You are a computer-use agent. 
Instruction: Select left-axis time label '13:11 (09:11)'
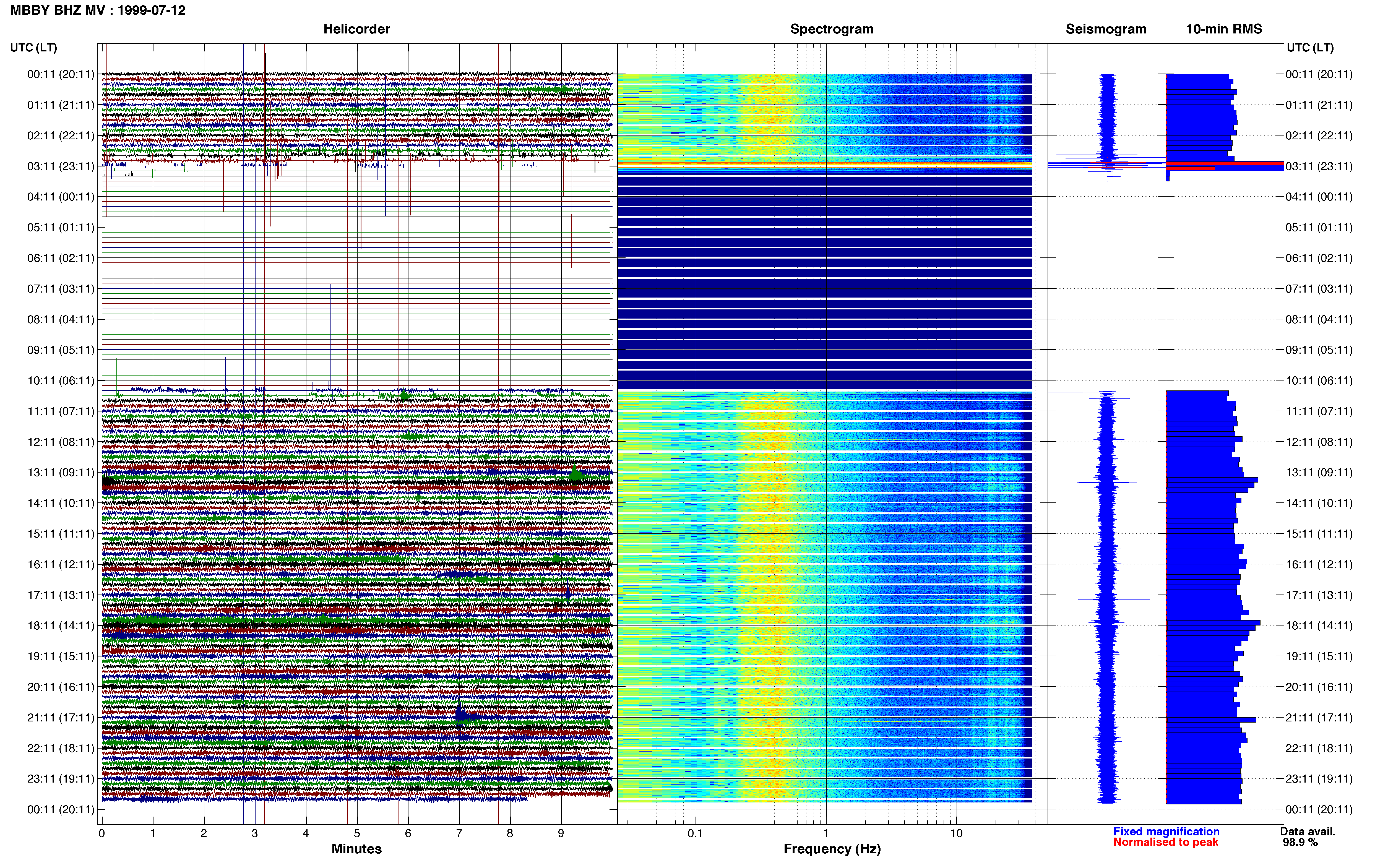click(61, 473)
